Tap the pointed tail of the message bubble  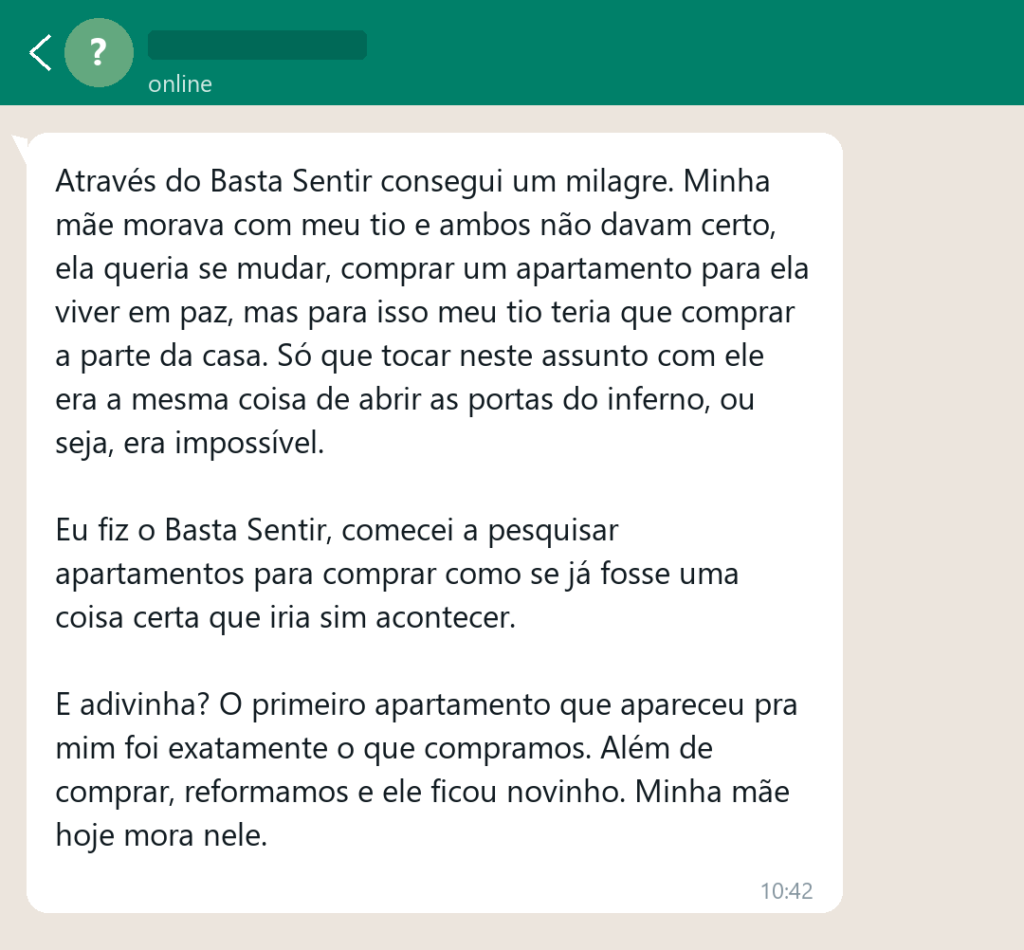[x=20, y=148]
